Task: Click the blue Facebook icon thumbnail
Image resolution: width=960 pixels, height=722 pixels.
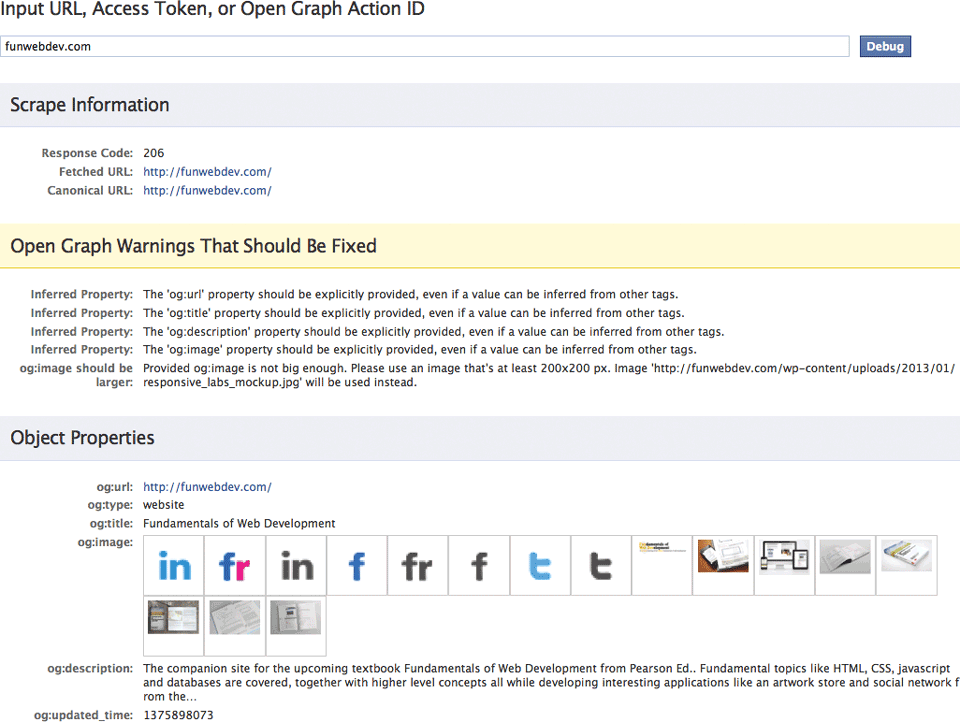Action: click(357, 566)
